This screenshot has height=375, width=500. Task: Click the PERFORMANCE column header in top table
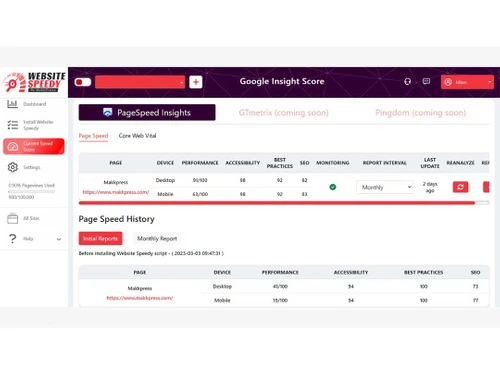click(x=200, y=163)
